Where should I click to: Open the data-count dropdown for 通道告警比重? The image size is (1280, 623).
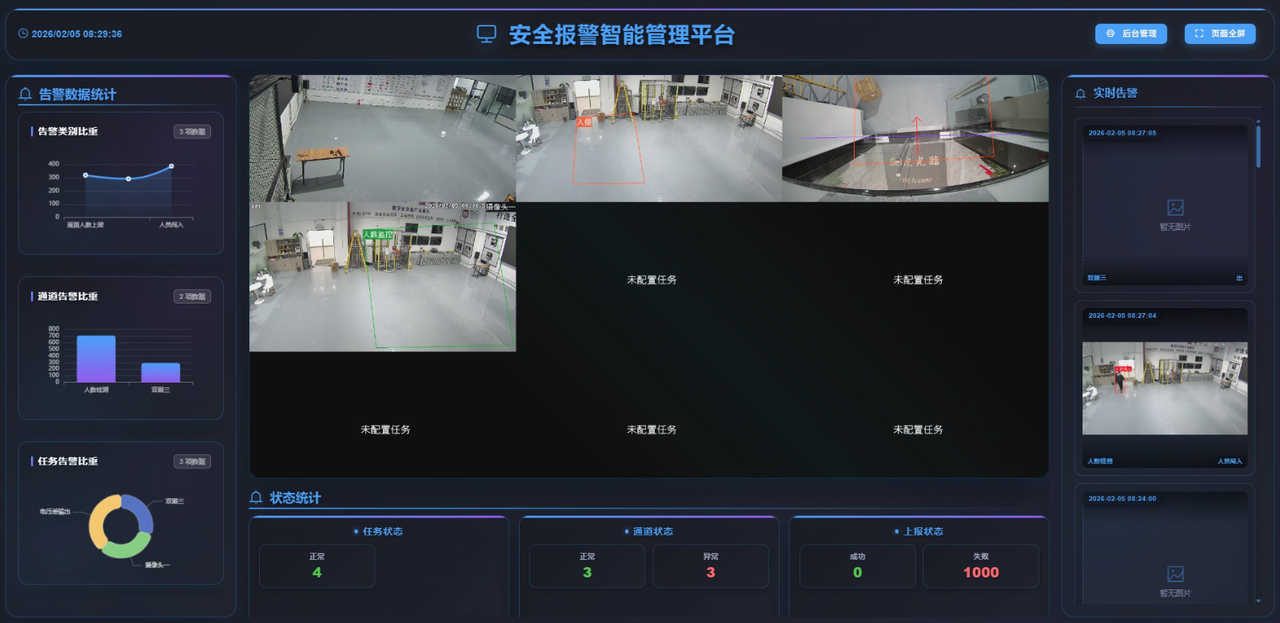pos(193,296)
